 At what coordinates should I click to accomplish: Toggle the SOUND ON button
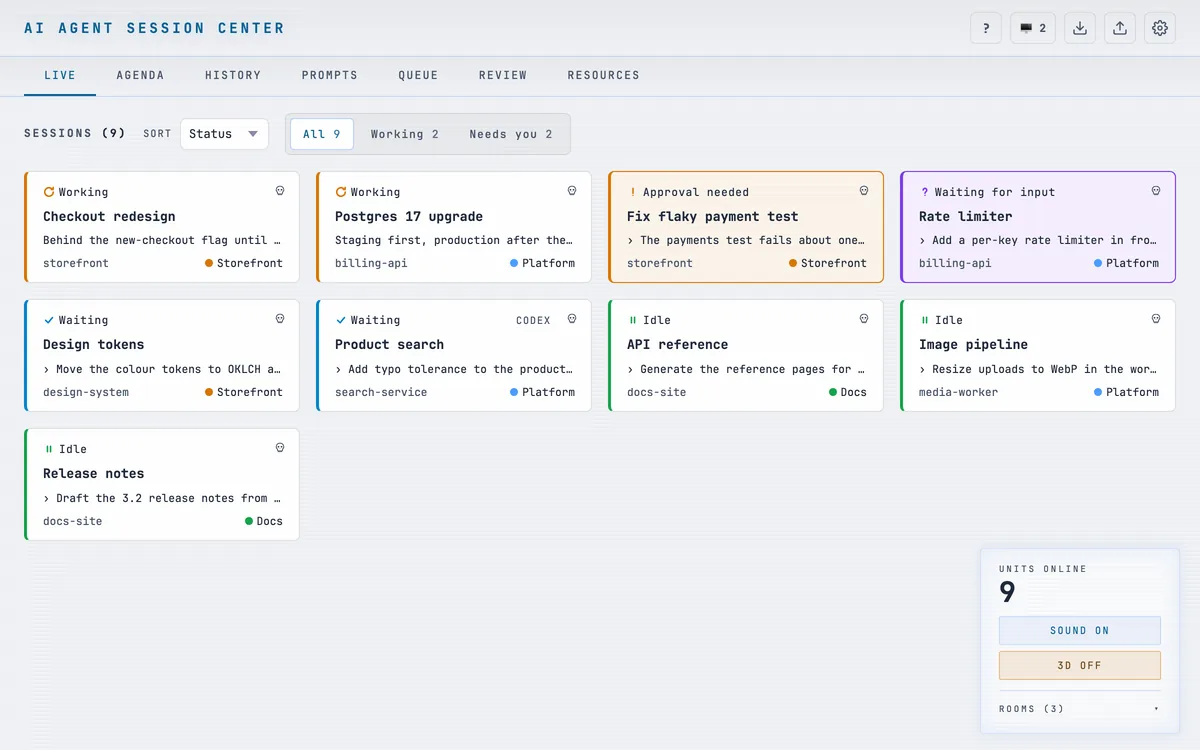point(1080,631)
